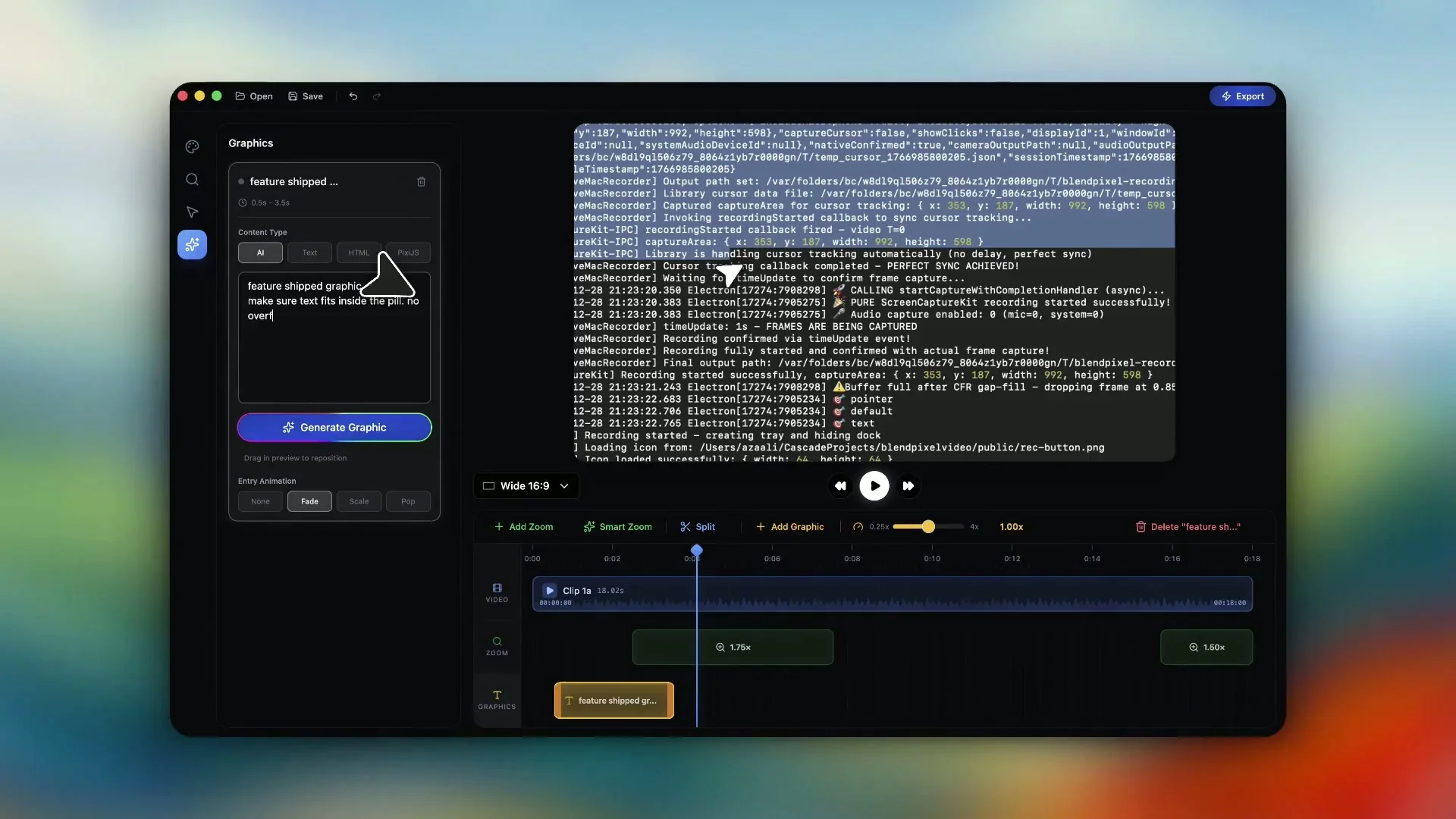This screenshot has height=819, width=1456.
Task: Click Delete "feature sh..." button
Action: pyautogui.click(x=1188, y=527)
